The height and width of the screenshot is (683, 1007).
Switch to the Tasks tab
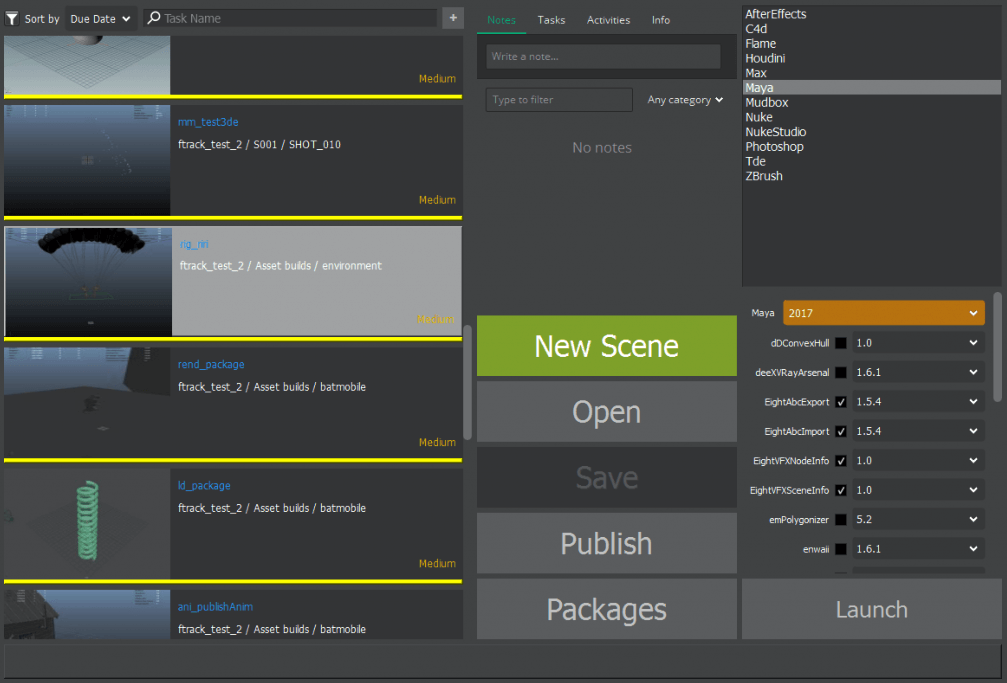pos(551,20)
